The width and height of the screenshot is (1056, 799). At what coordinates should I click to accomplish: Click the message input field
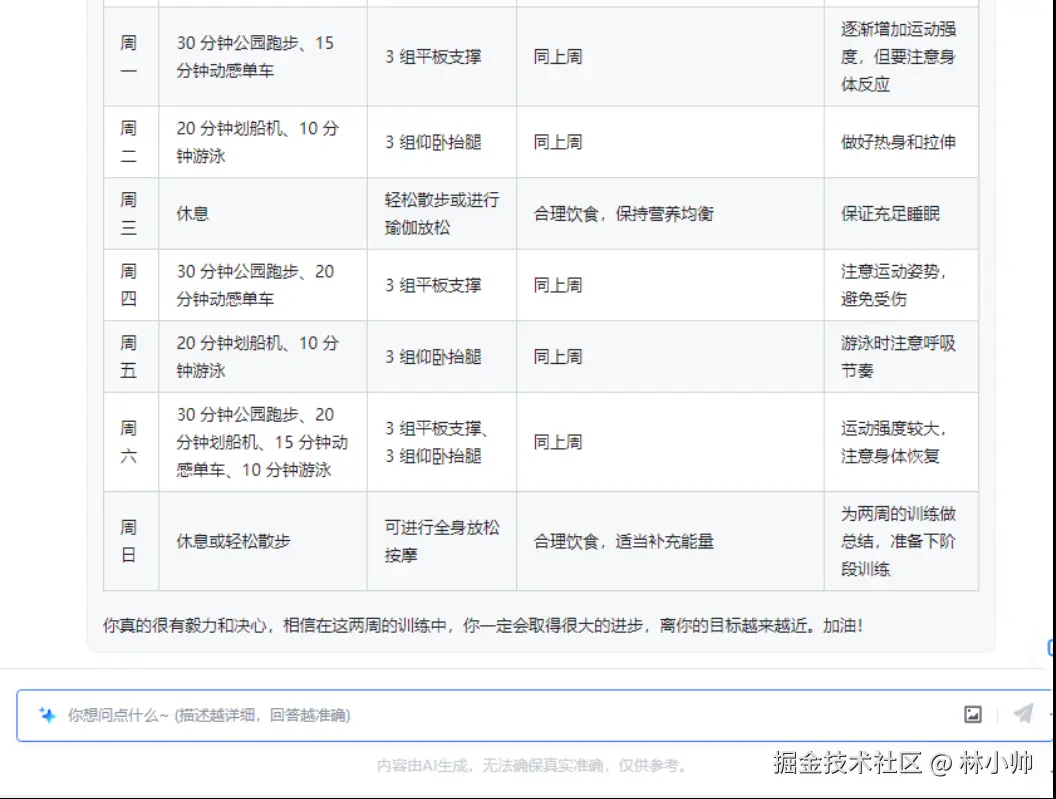pos(450,714)
